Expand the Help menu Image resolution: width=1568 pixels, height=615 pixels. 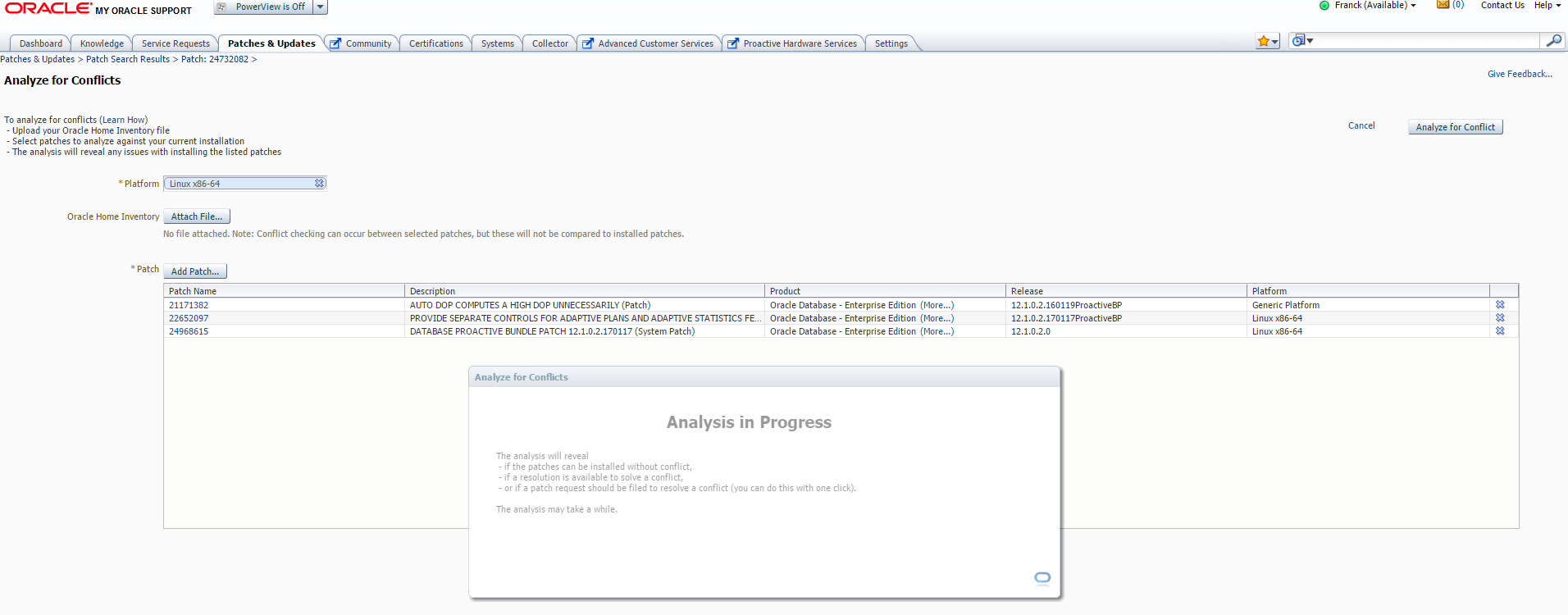[x=1547, y=5]
